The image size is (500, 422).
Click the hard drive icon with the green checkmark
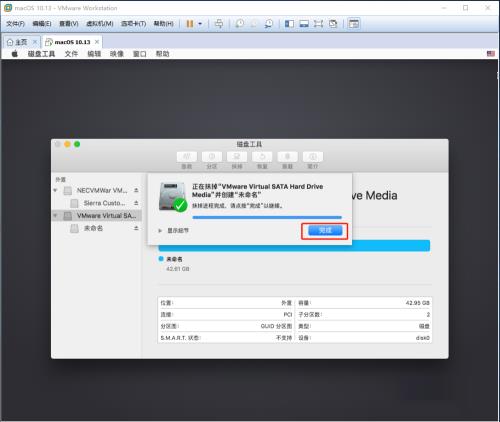(173, 197)
